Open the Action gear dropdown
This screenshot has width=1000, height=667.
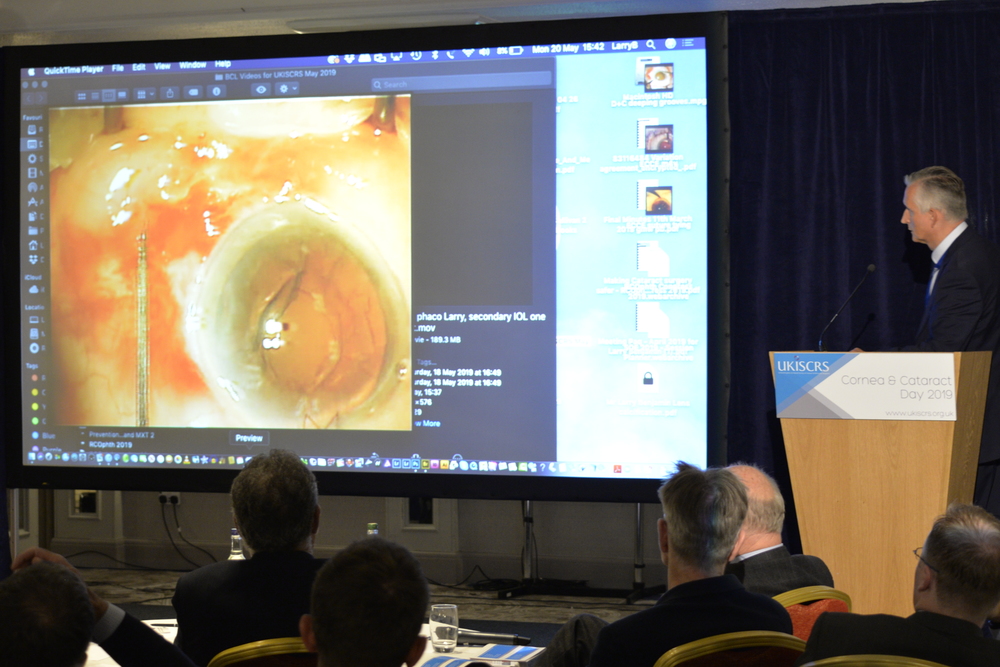click(x=287, y=89)
